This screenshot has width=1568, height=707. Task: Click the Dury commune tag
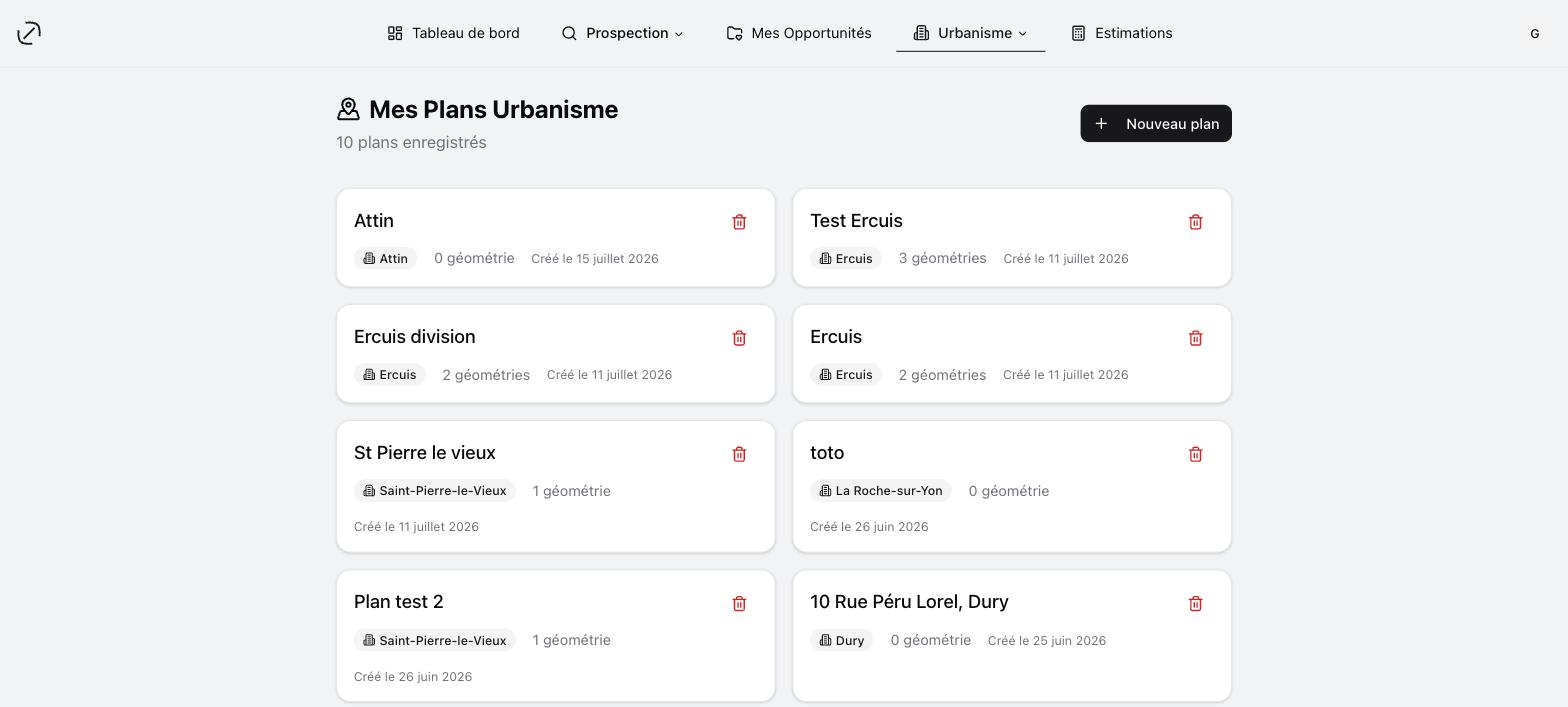[842, 640]
